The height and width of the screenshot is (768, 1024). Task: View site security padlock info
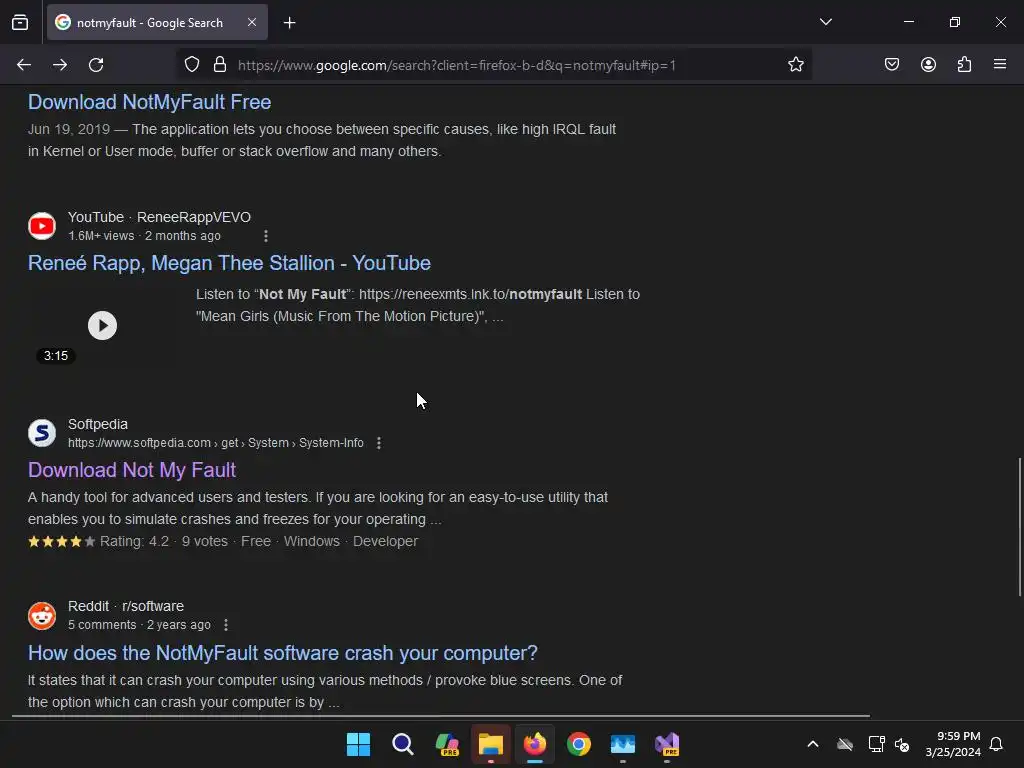(x=220, y=65)
